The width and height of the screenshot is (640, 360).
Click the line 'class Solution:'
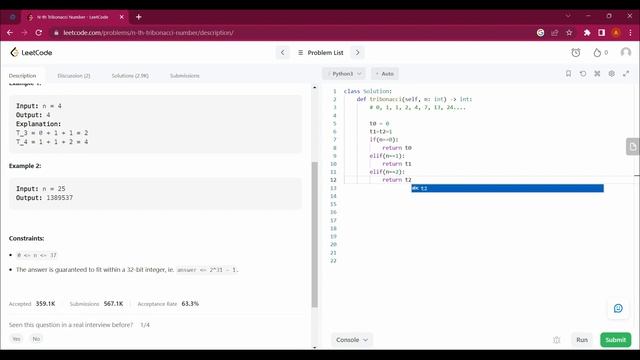point(367,91)
